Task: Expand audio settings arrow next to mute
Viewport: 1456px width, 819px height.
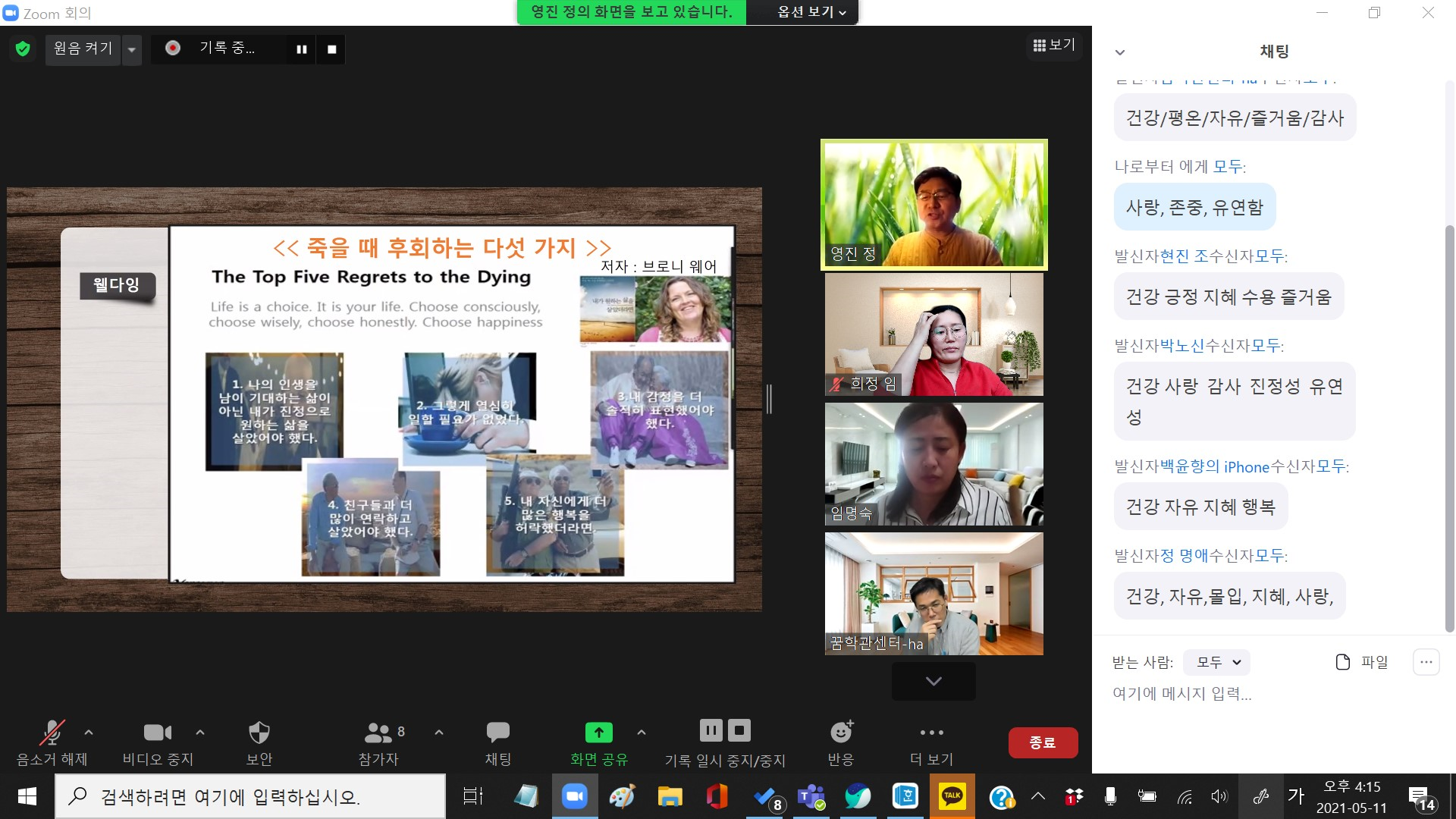Action: click(x=89, y=732)
